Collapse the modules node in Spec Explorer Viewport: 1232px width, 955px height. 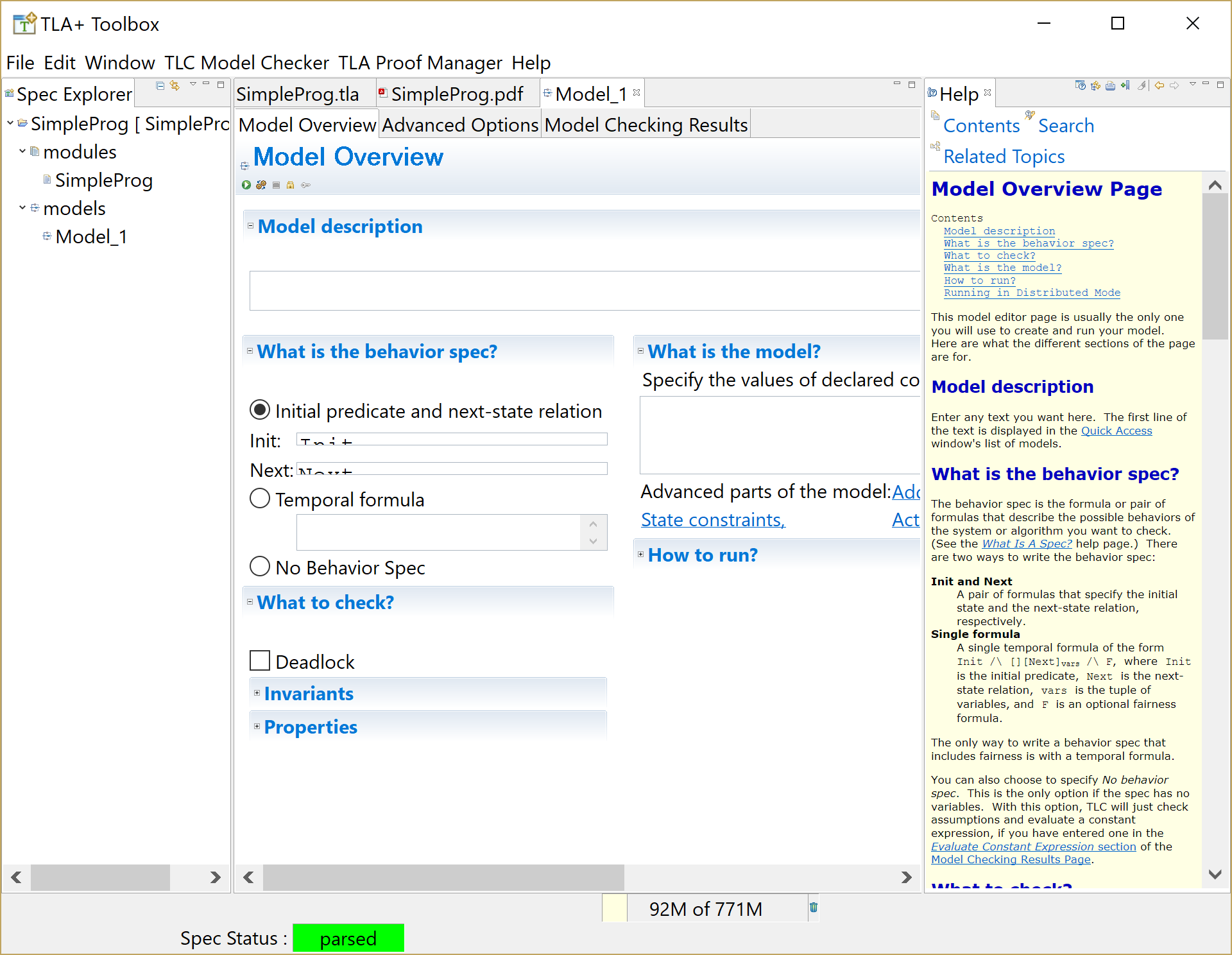point(22,151)
